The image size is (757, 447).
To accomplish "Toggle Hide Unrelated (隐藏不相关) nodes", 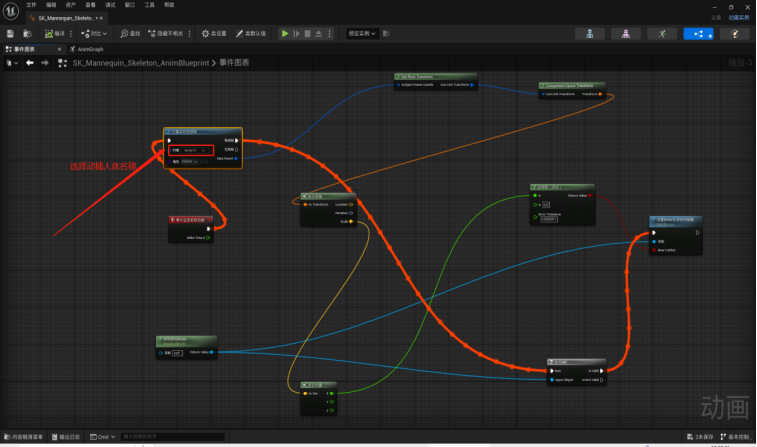I will 165,33.
